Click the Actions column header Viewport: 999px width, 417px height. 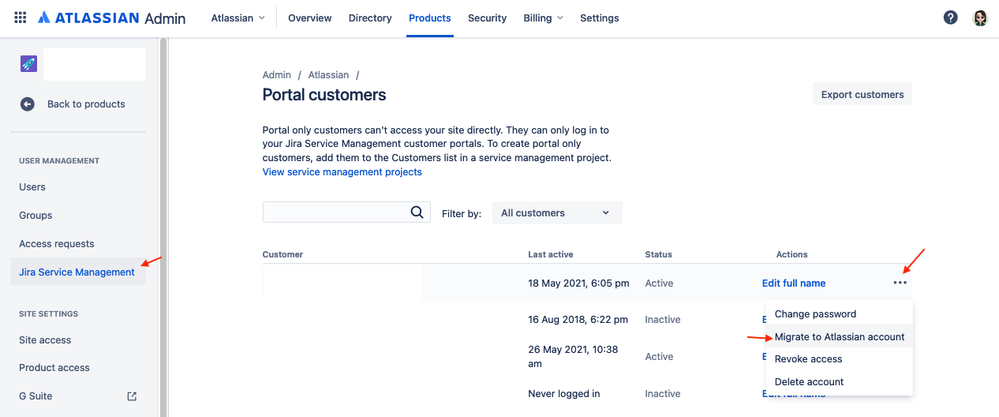tap(791, 255)
